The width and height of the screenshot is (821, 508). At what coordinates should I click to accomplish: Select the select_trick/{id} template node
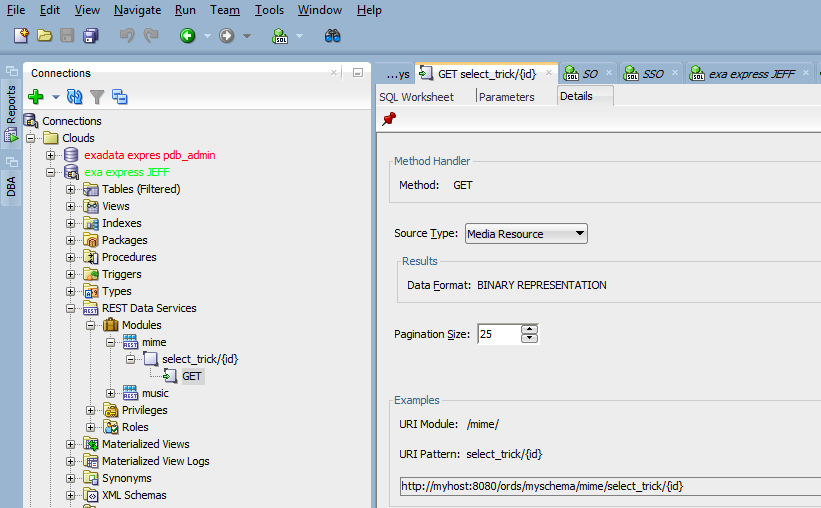[200, 359]
